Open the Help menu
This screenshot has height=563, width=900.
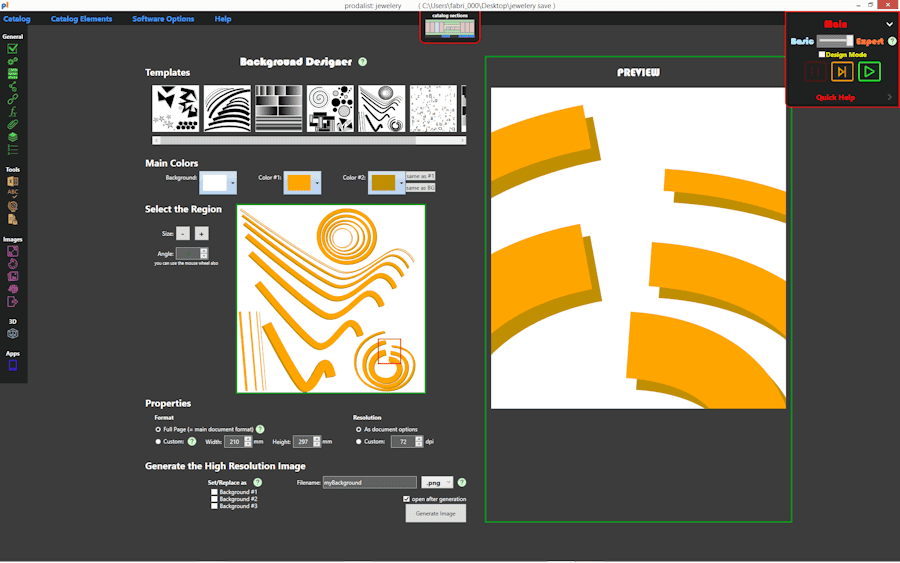[223, 19]
